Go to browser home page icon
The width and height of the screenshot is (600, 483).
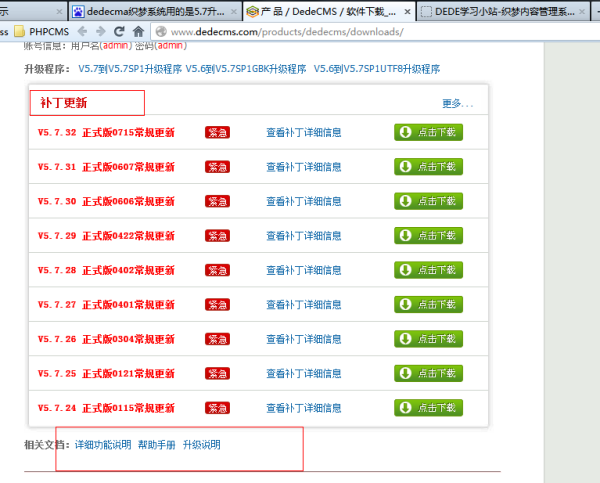click(140, 32)
